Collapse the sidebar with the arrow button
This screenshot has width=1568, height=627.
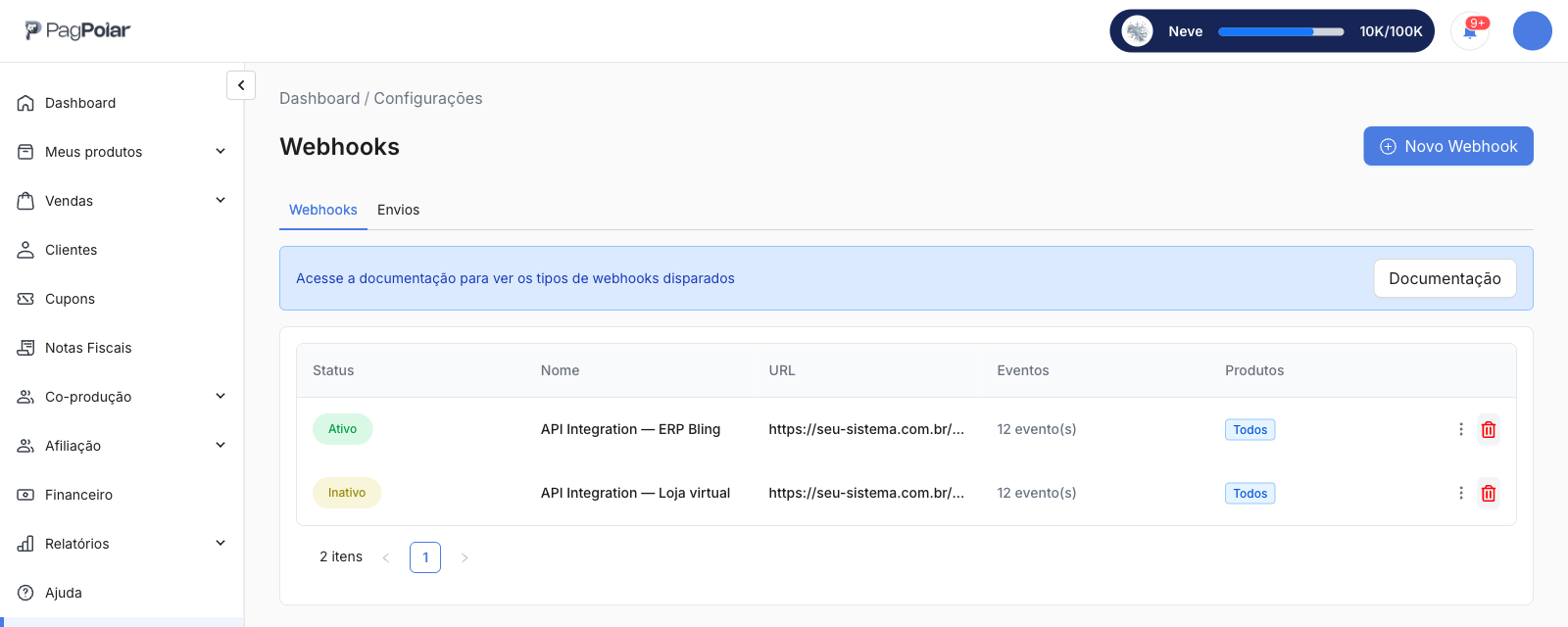[241, 85]
